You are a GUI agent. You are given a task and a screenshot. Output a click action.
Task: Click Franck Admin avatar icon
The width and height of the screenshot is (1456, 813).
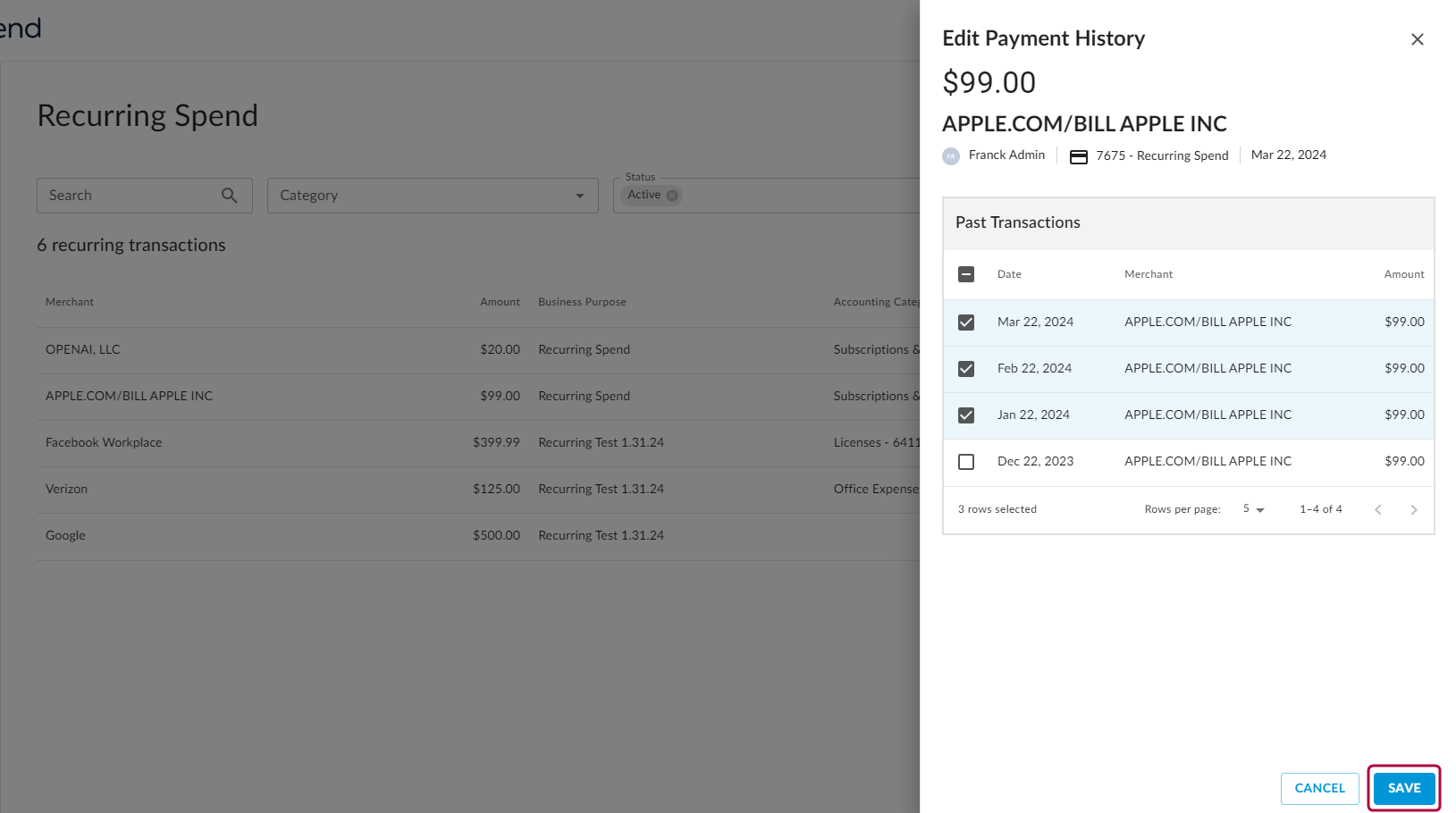[951, 155]
